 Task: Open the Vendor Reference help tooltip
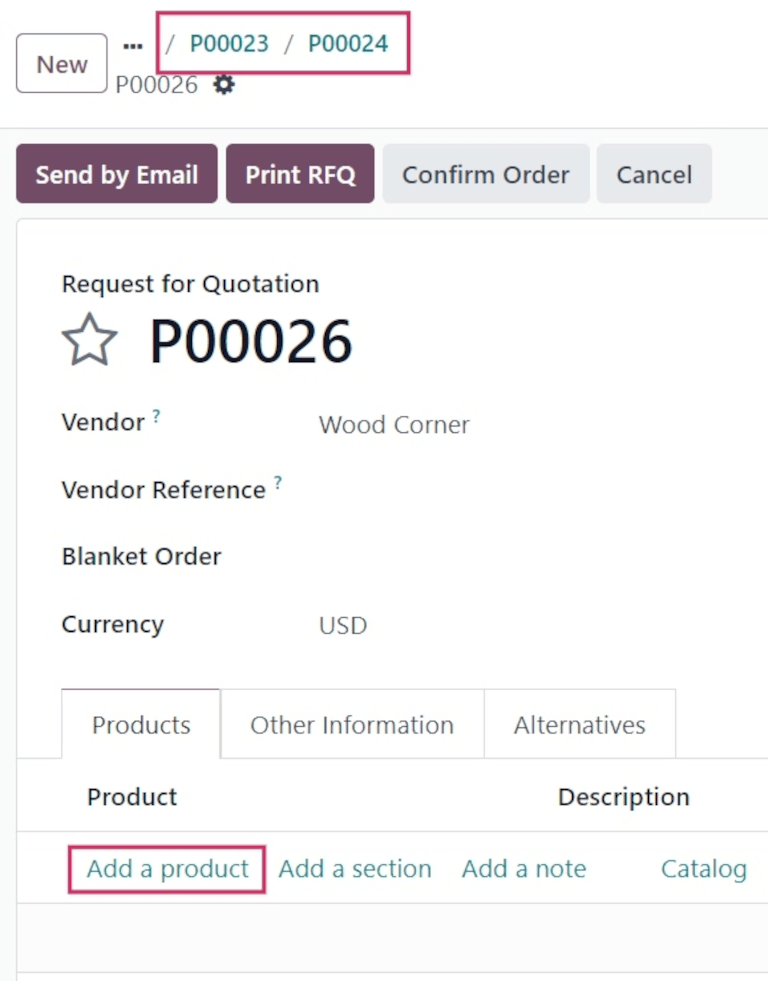coord(278,484)
